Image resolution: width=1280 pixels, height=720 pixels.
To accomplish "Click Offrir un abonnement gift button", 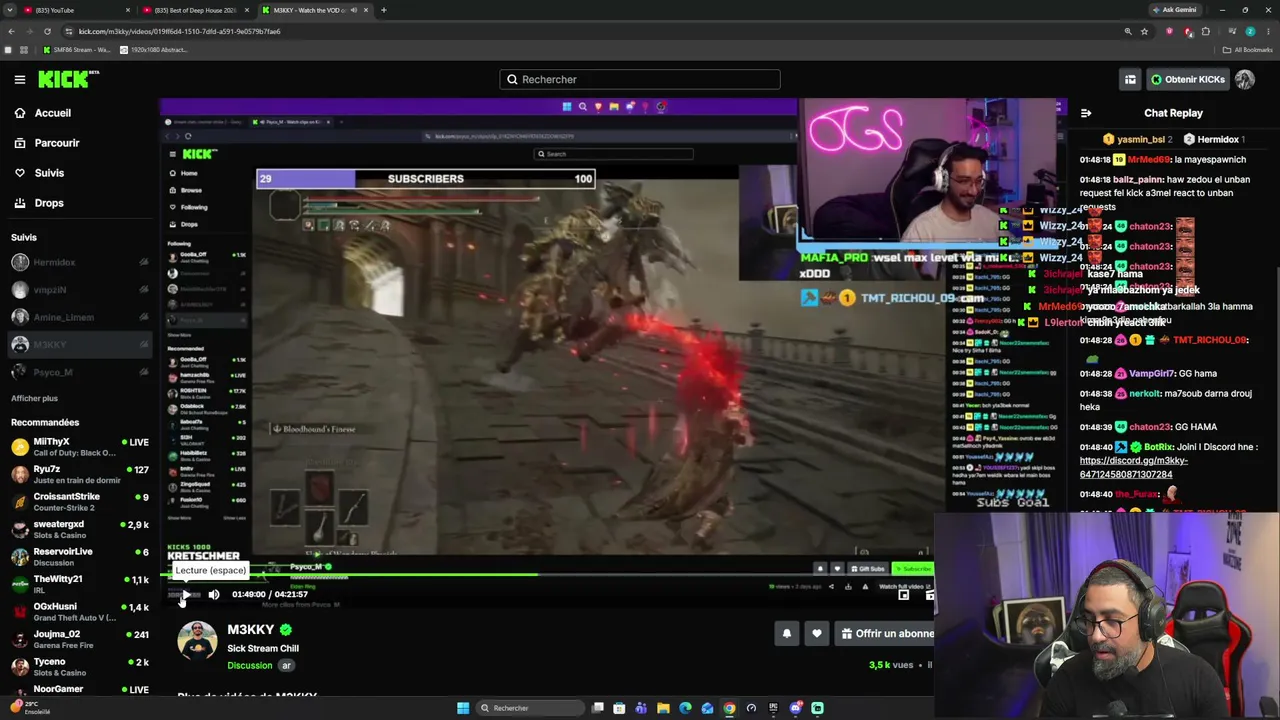I will click(x=886, y=633).
